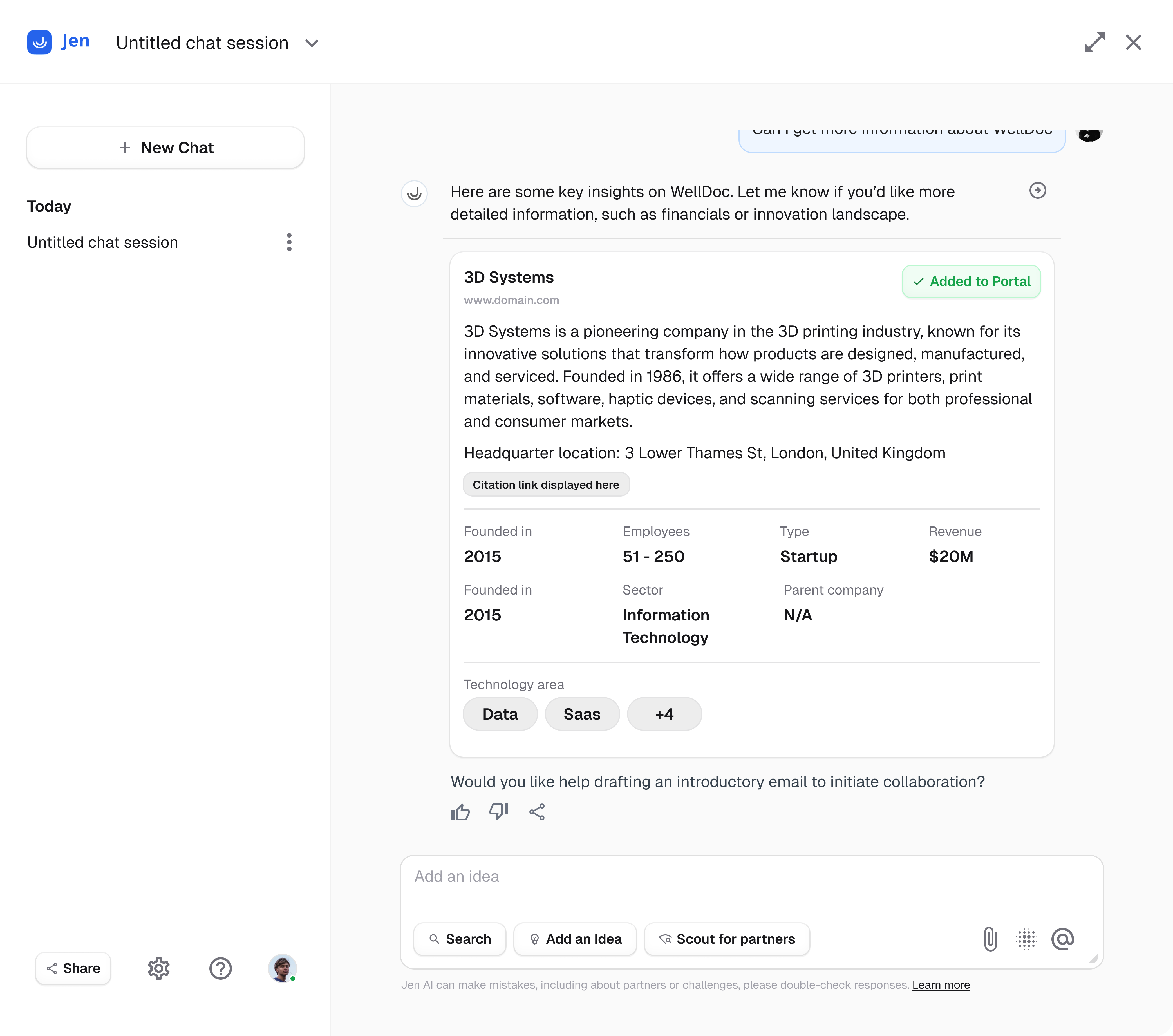This screenshot has height=1036, width=1173.
Task: Click the circled arrow icon beside response
Action: click(1038, 191)
